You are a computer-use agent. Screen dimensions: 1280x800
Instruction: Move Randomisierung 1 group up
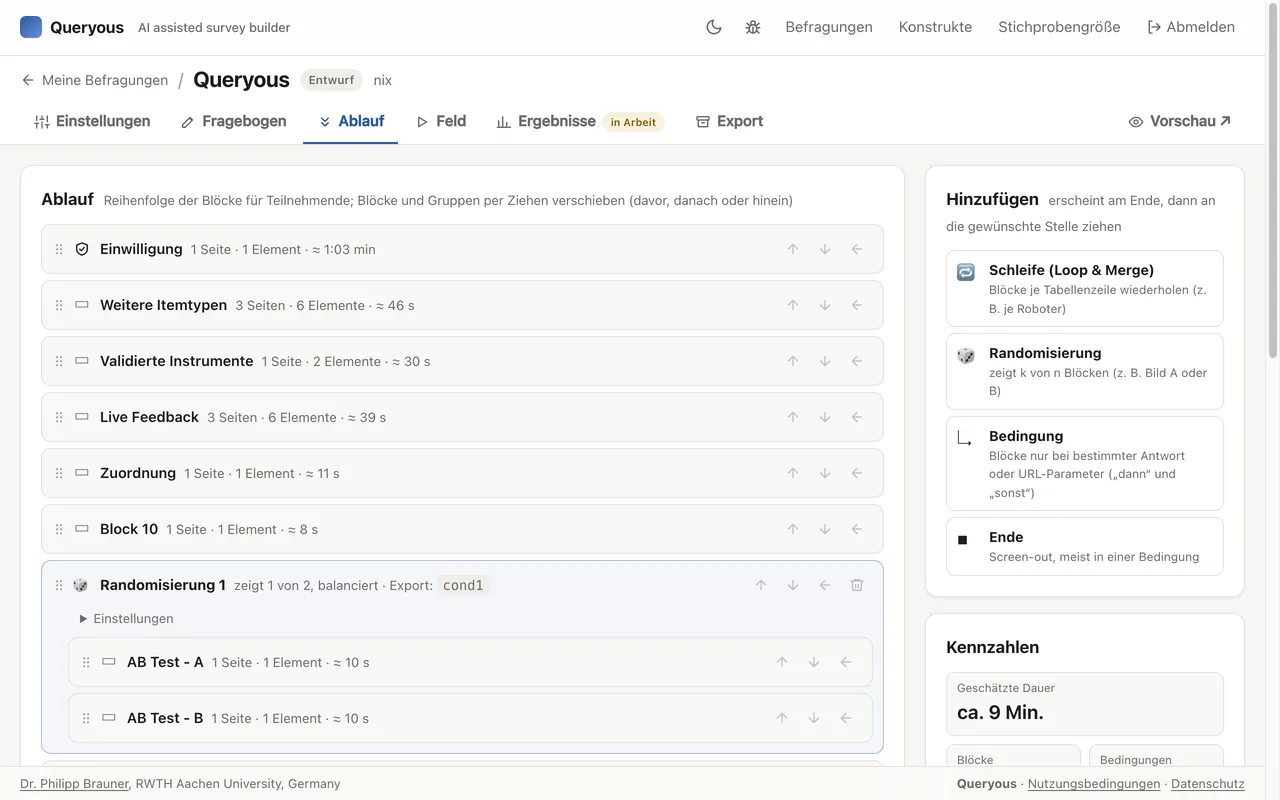[761, 585]
